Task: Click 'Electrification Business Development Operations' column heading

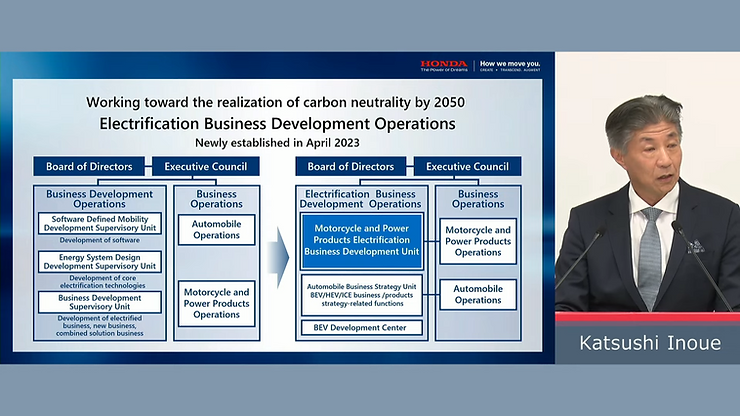Action: click(361, 199)
